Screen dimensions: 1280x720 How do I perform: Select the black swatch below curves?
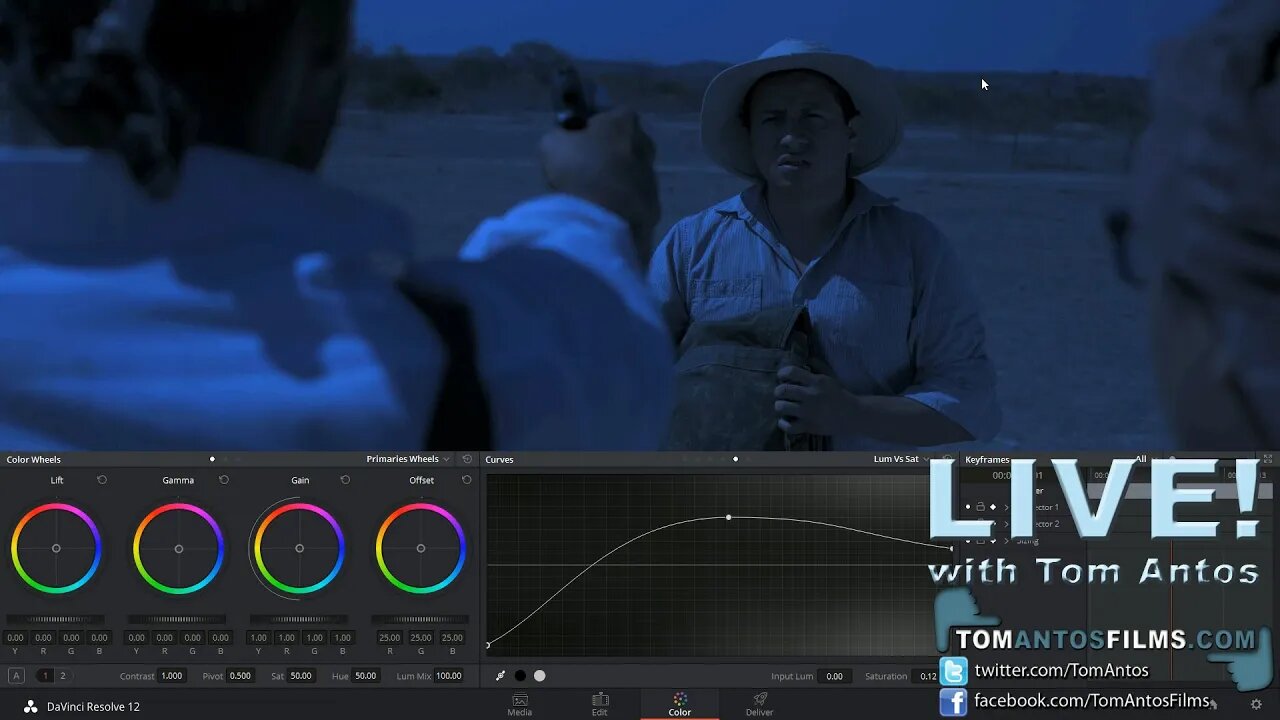[x=520, y=676]
